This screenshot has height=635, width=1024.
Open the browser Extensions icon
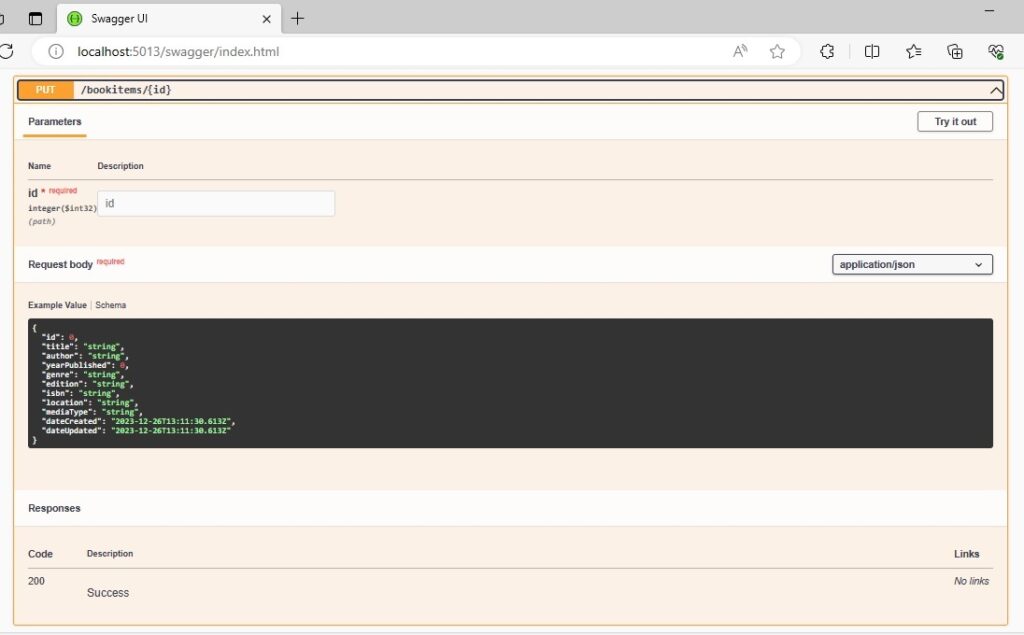click(827, 52)
